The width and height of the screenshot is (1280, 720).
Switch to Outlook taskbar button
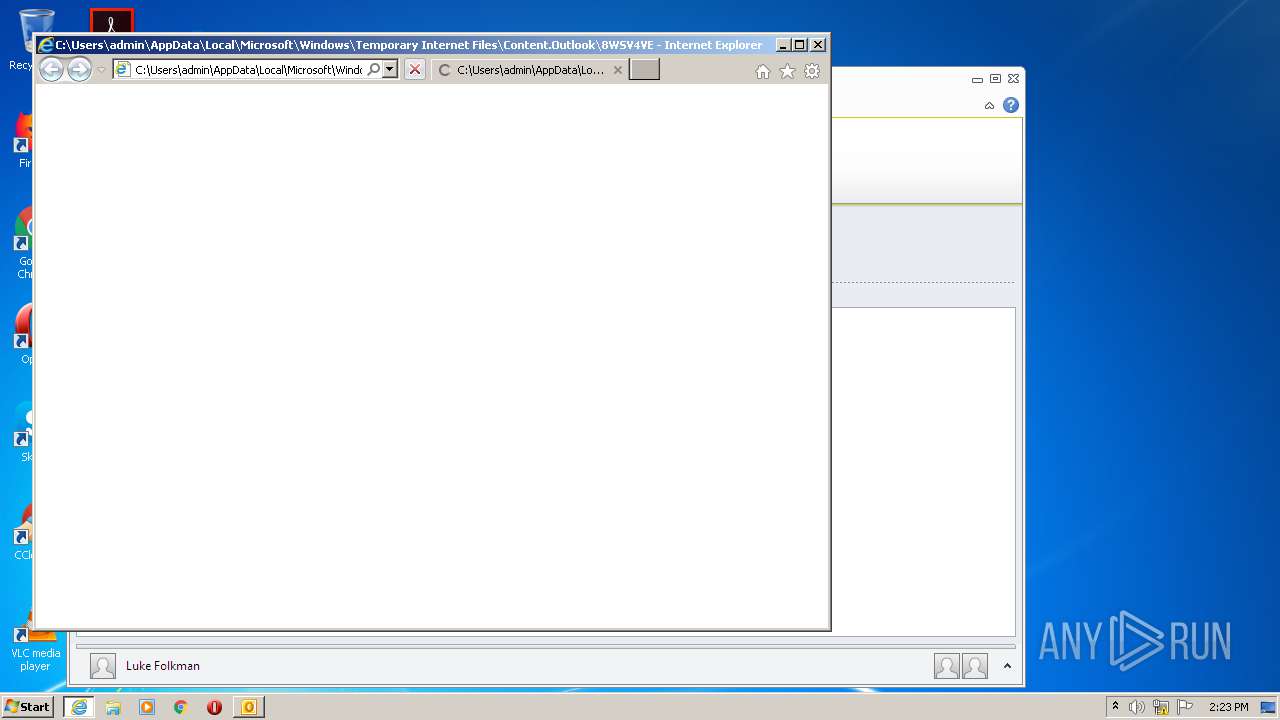249,707
